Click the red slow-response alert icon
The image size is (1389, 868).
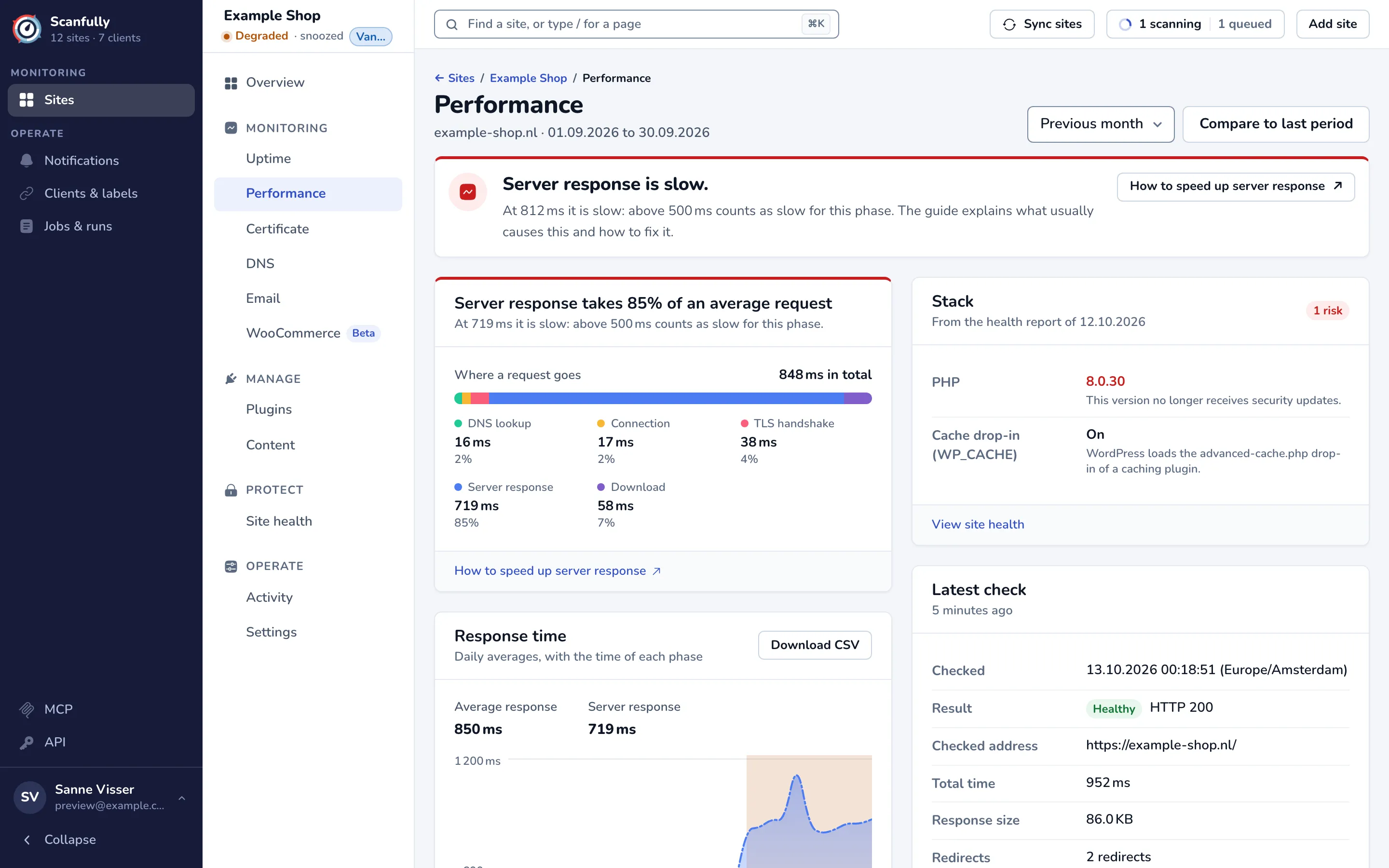468,192
